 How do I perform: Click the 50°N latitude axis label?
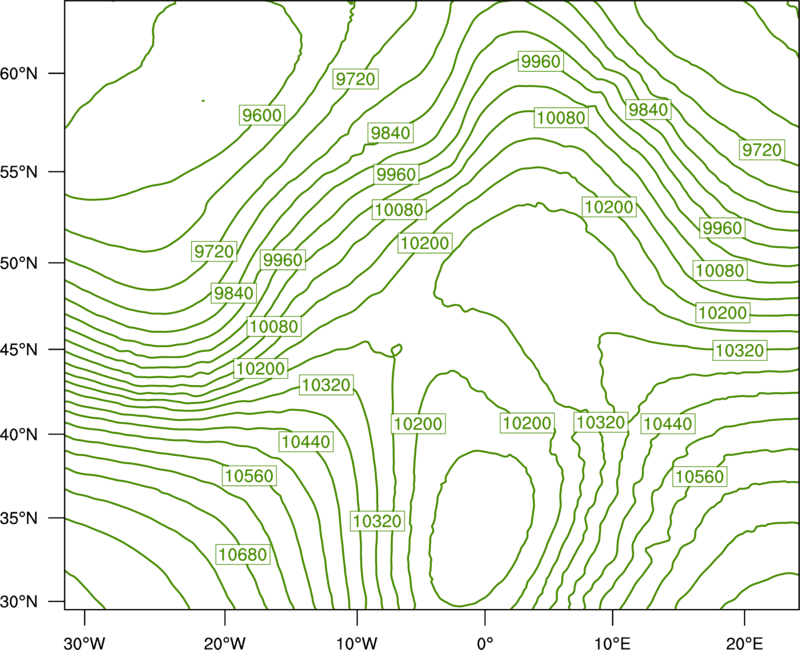(19, 263)
